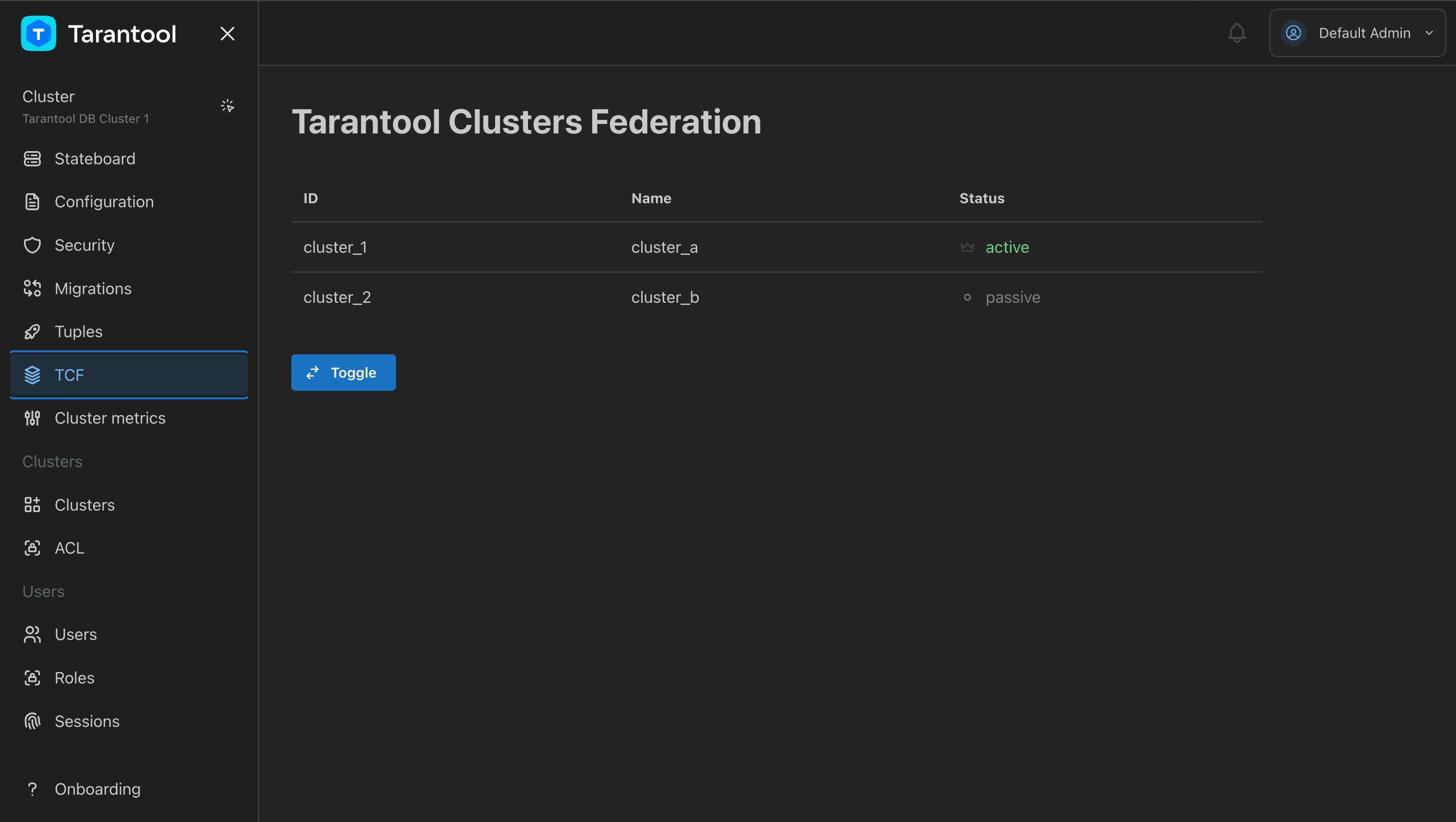
Task: Click the Roles lock-scan icon
Action: pyautogui.click(x=32, y=678)
